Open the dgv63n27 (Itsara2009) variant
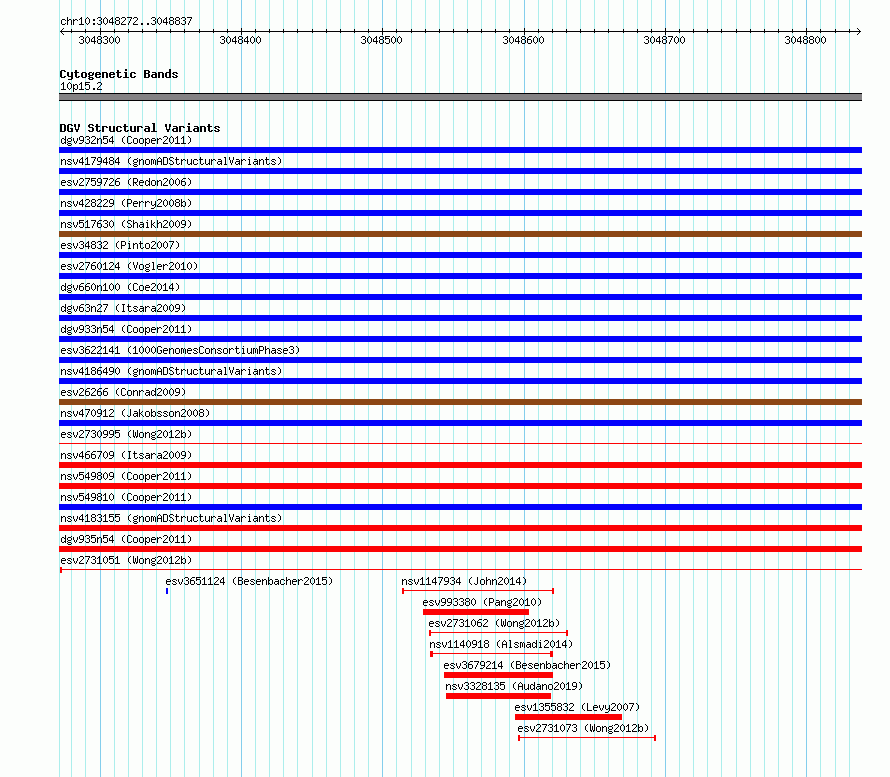Viewport: 890px width, 777px height. (123, 308)
